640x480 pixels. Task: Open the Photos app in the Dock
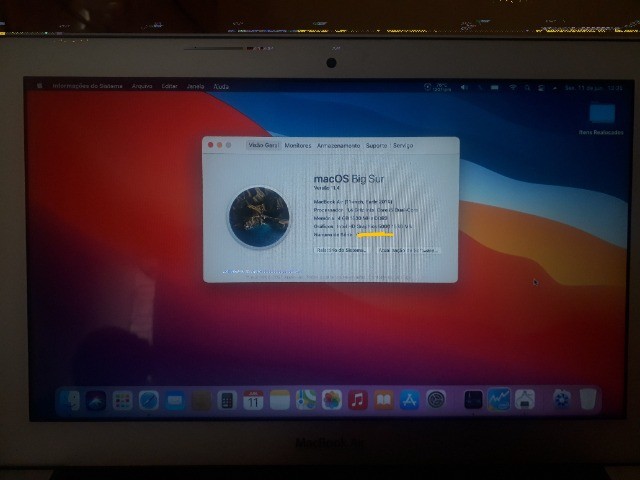(332, 400)
